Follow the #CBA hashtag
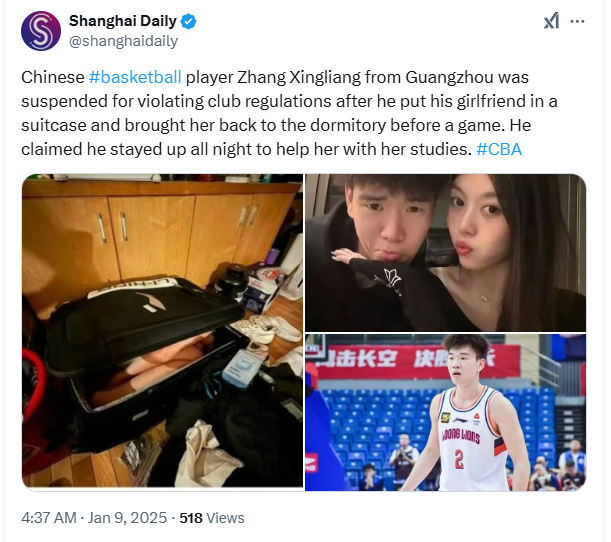This screenshot has width=611, height=542. tap(499, 149)
